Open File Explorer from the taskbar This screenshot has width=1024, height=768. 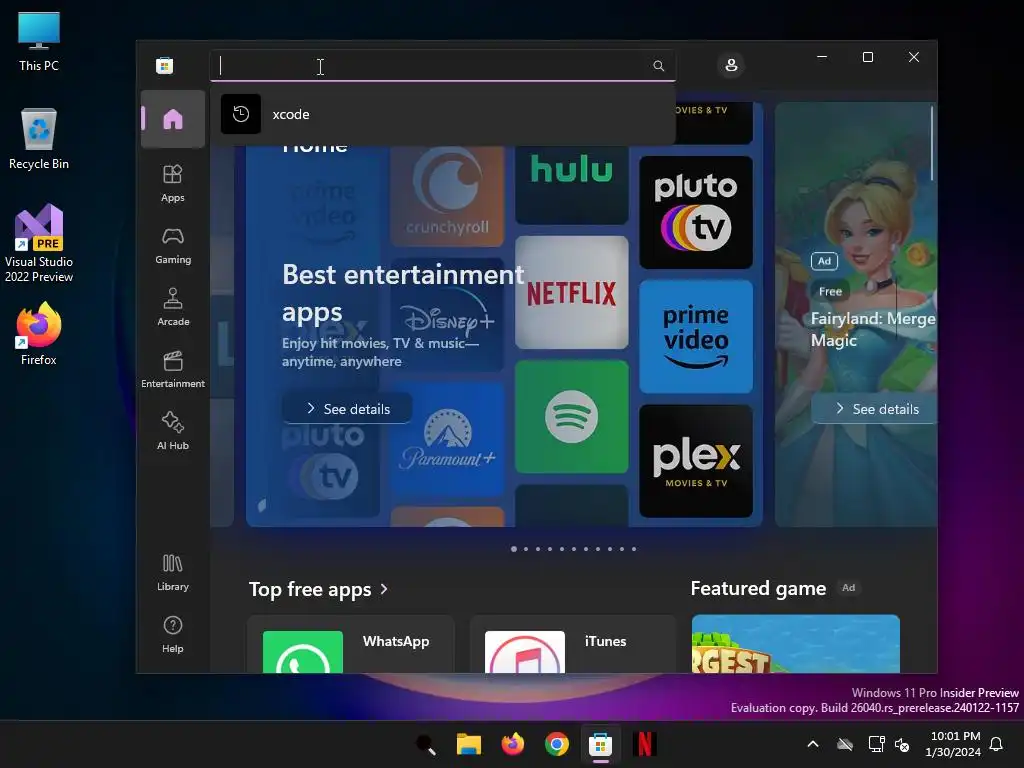(469, 744)
